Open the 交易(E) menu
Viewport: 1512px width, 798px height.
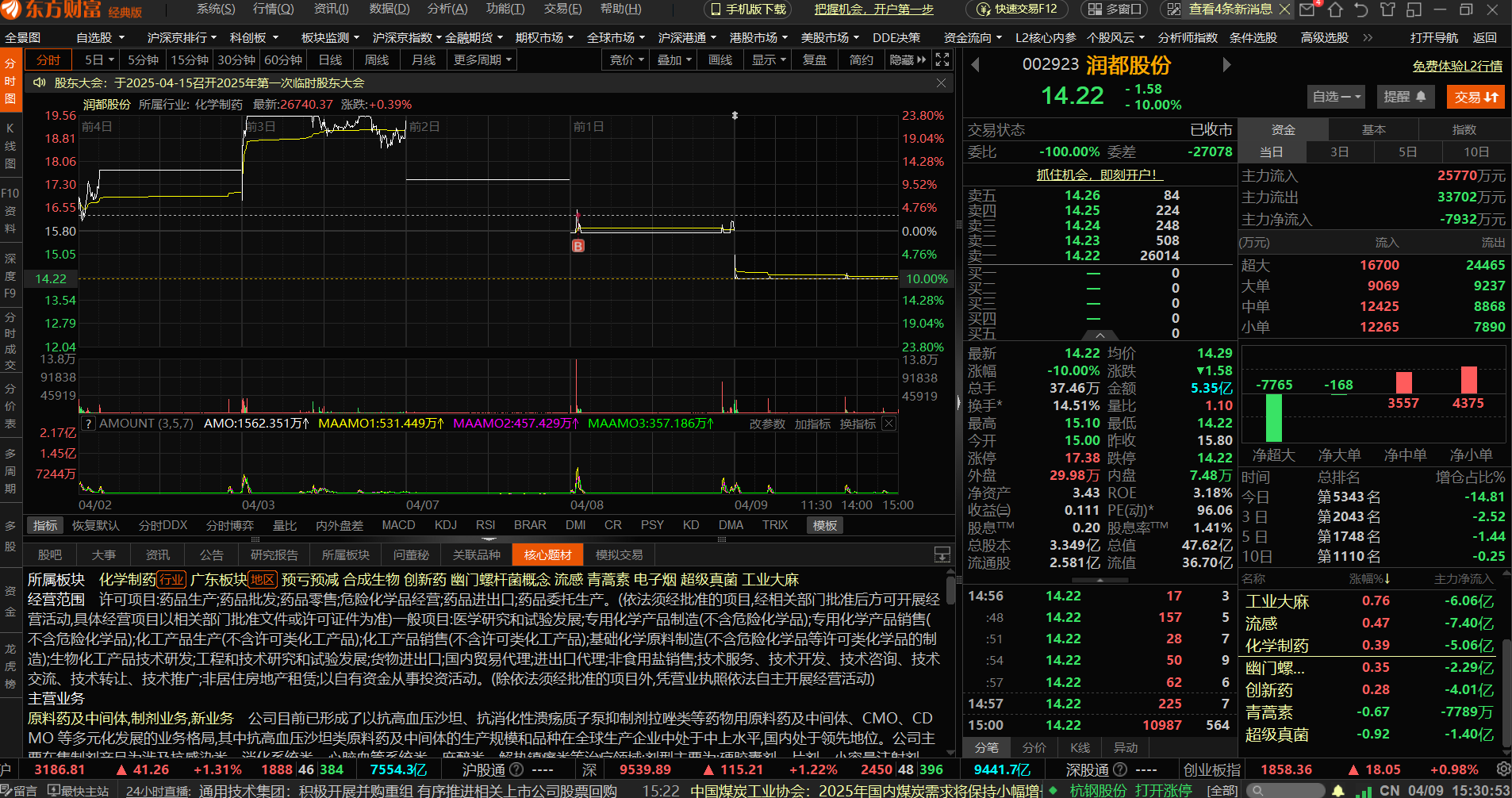coord(562,9)
